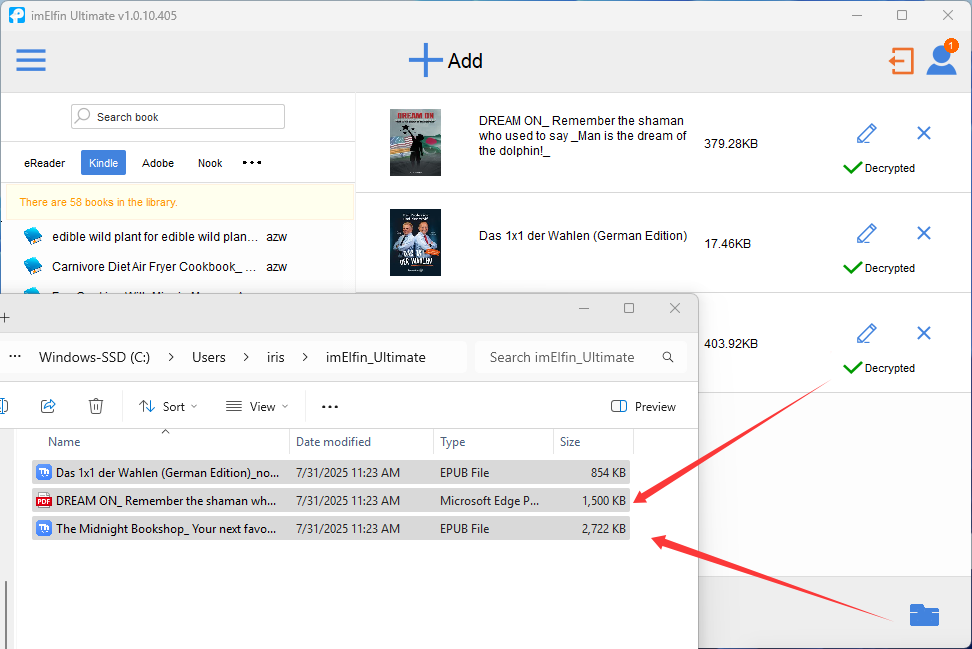Expand chevron after Windows-SSD (C:)
The width and height of the screenshot is (972, 649).
[171, 357]
